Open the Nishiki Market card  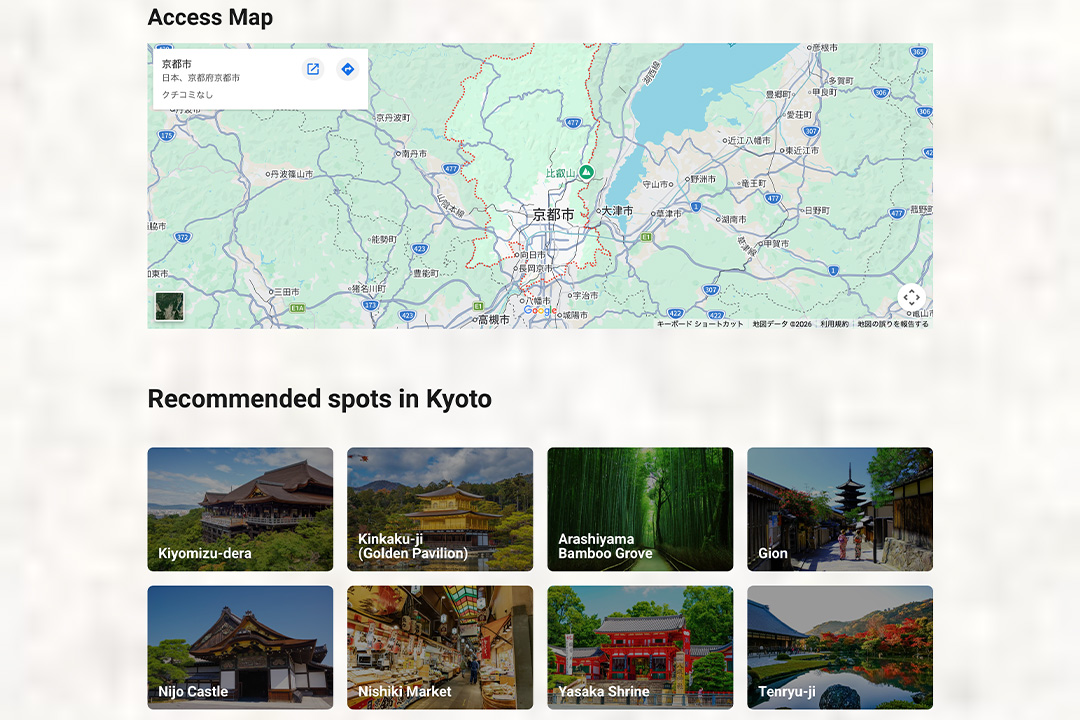440,647
